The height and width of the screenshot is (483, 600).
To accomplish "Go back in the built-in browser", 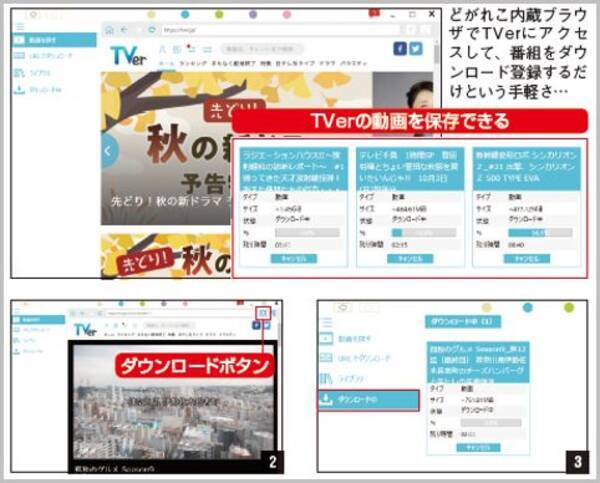I will pyautogui.click(x=124, y=29).
